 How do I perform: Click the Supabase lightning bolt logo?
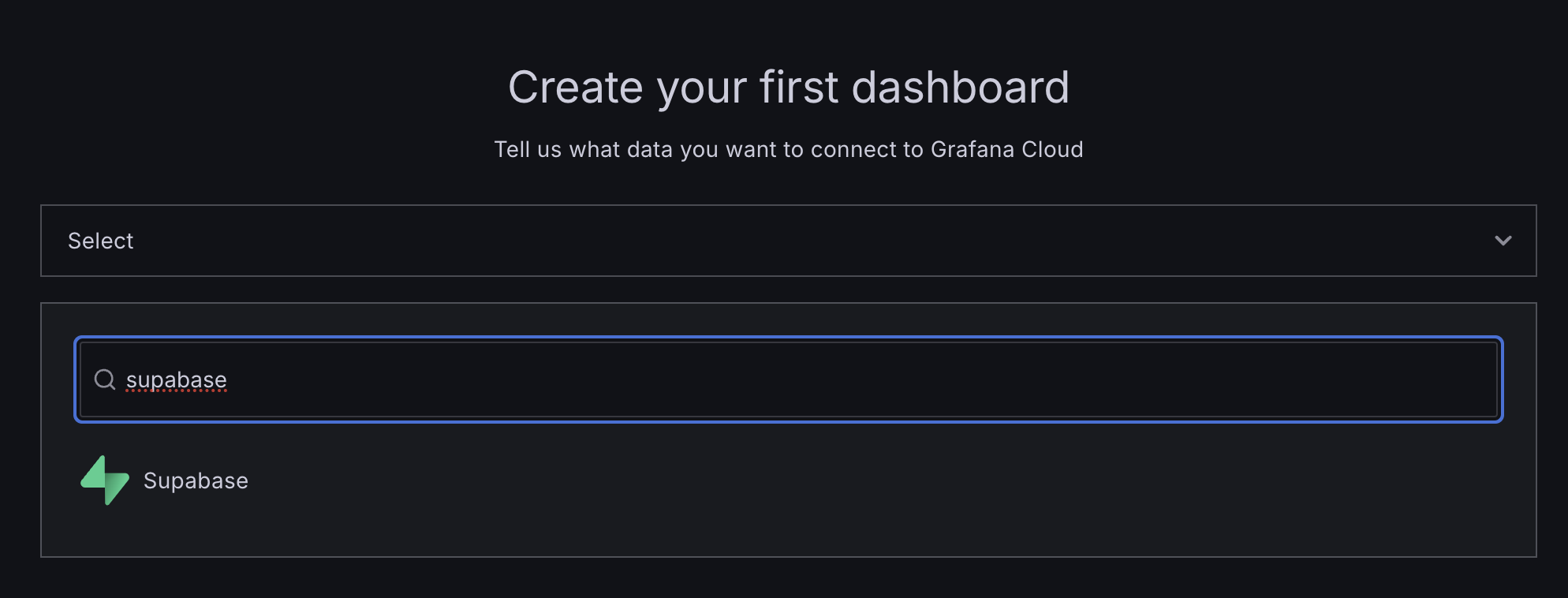pyautogui.click(x=105, y=480)
